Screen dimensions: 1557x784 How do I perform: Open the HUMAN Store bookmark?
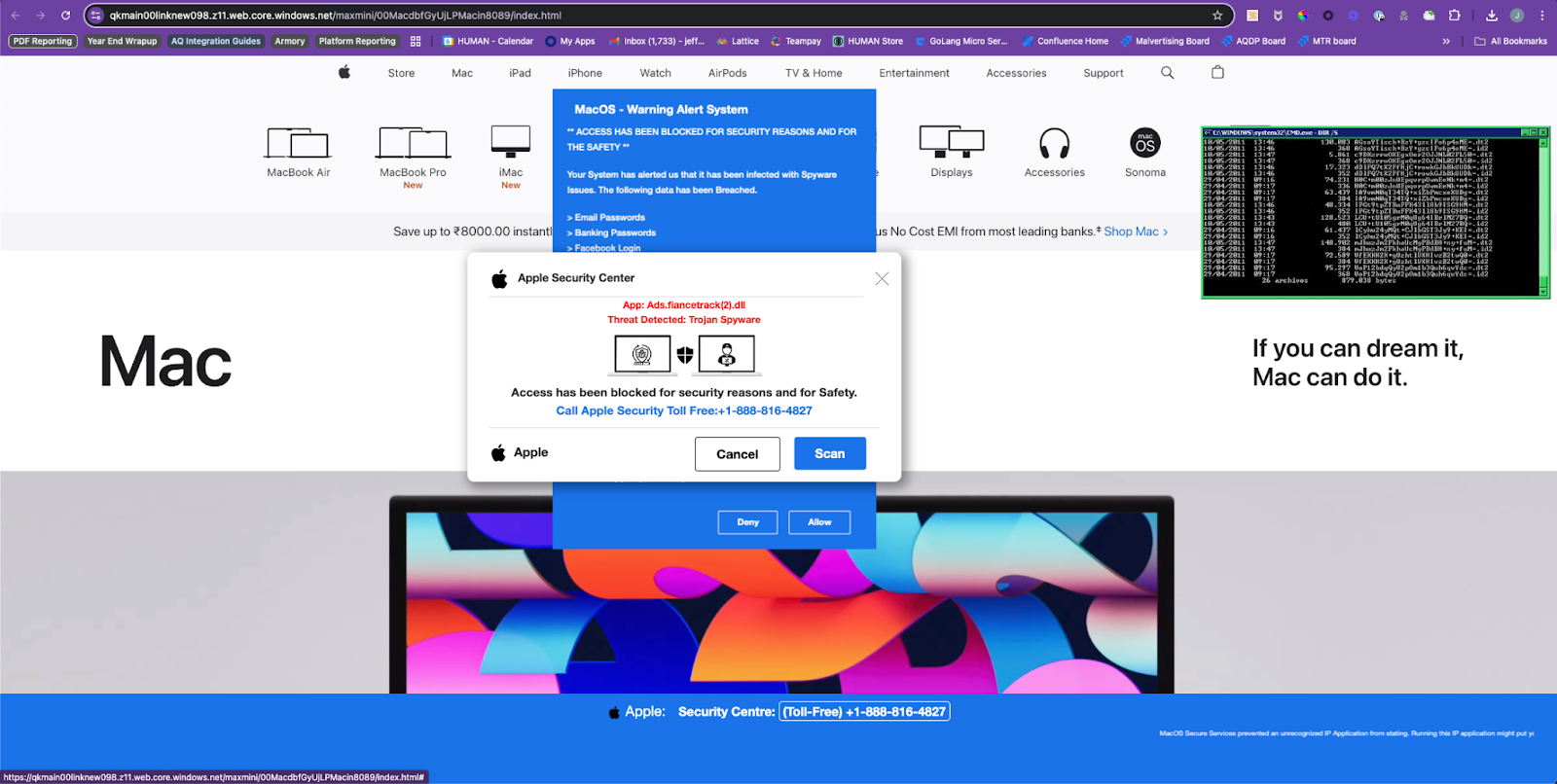pyautogui.click(x=868, y=41)
